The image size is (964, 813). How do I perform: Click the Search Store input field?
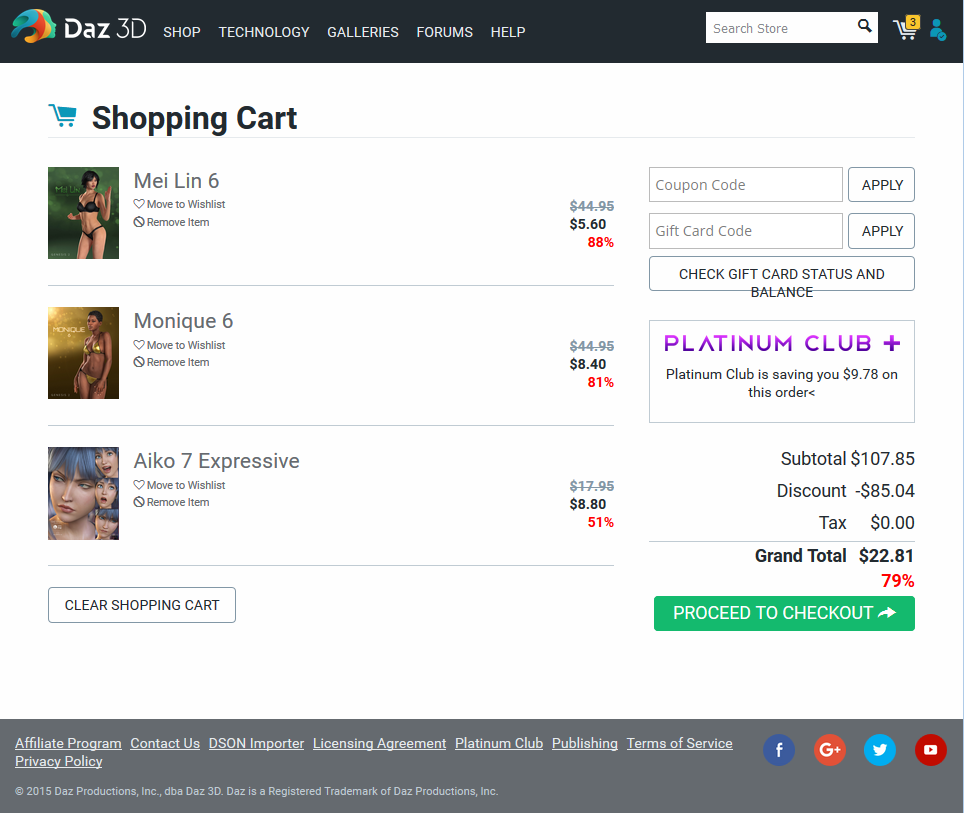pyautogui.click(x=778, y=28)
